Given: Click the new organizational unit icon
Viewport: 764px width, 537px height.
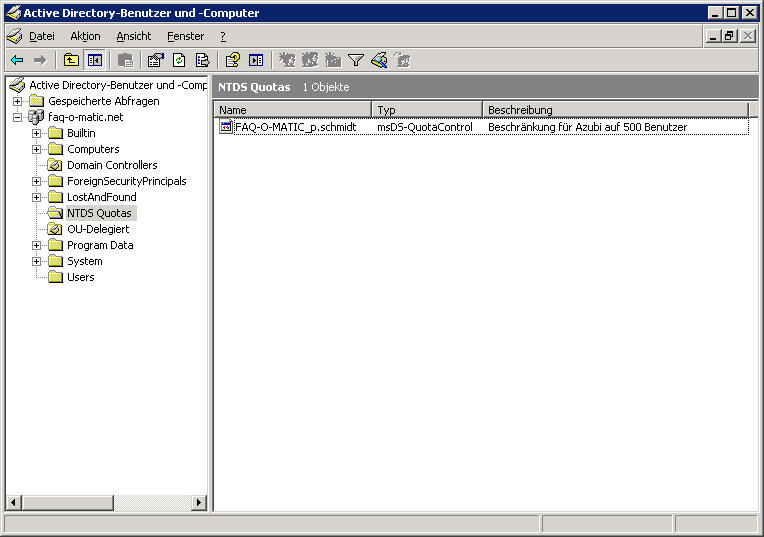Looking at the screenshot, I should point(333,60).
